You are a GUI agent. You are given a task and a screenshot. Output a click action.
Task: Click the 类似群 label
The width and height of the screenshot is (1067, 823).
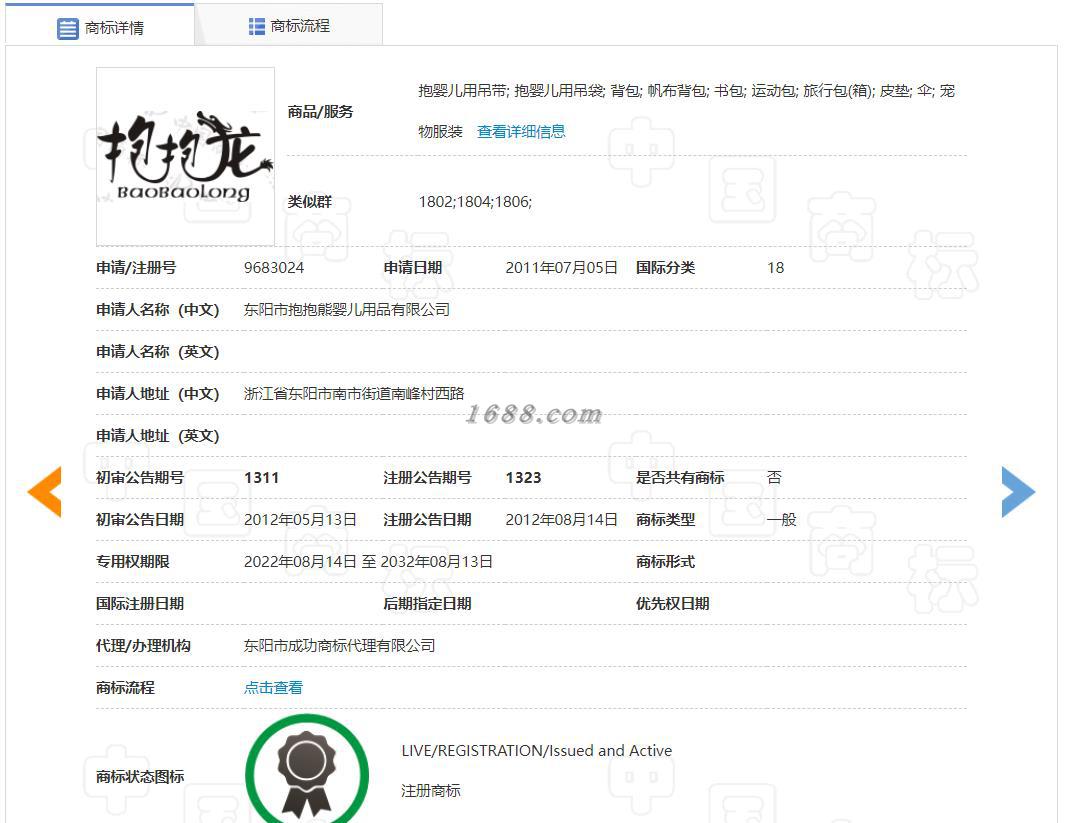click(x=310, y=201)
